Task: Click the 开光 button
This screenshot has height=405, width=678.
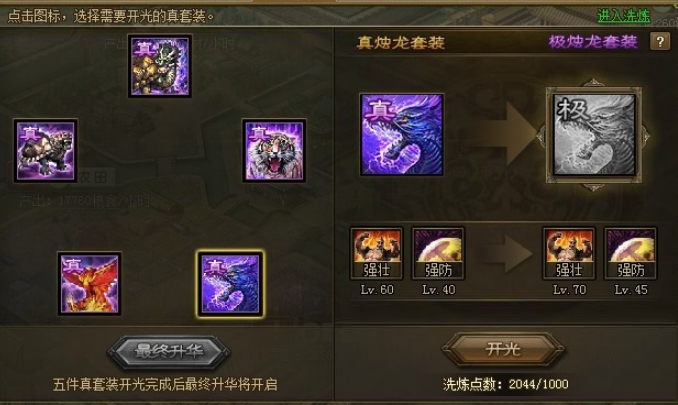Action: point(503,349)
